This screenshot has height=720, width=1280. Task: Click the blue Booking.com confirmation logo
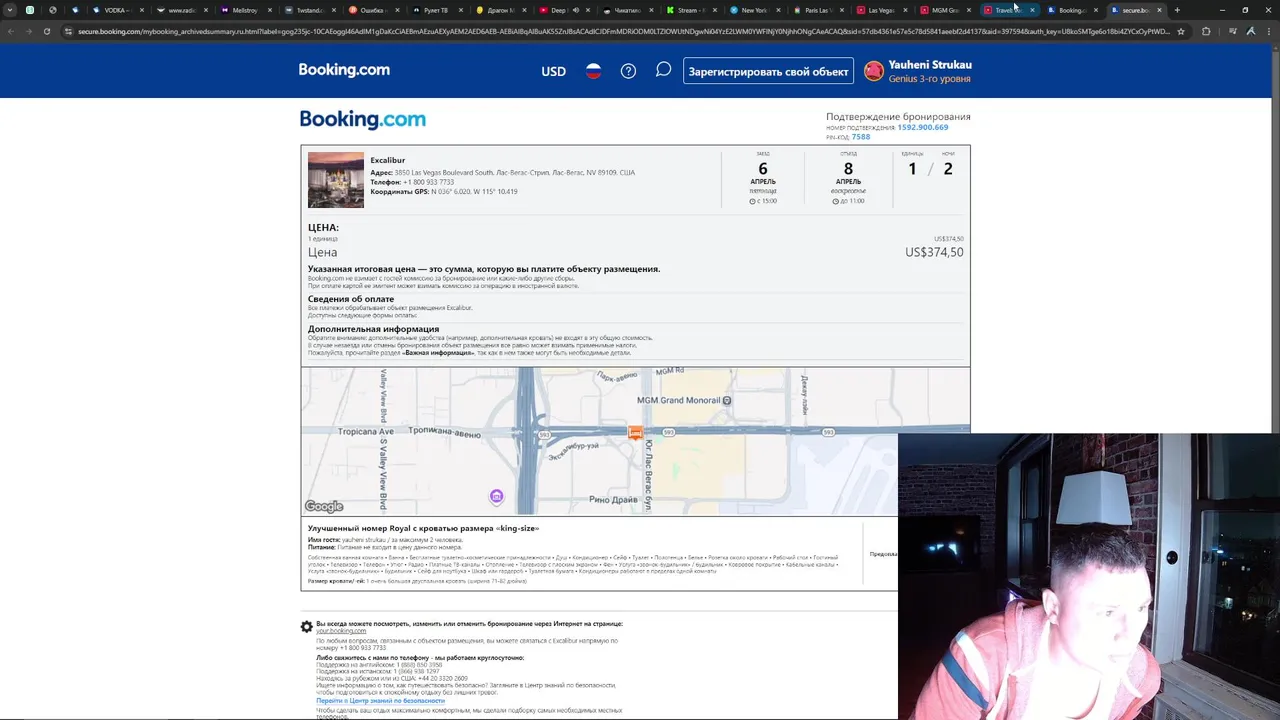click(x=363, y=120)
